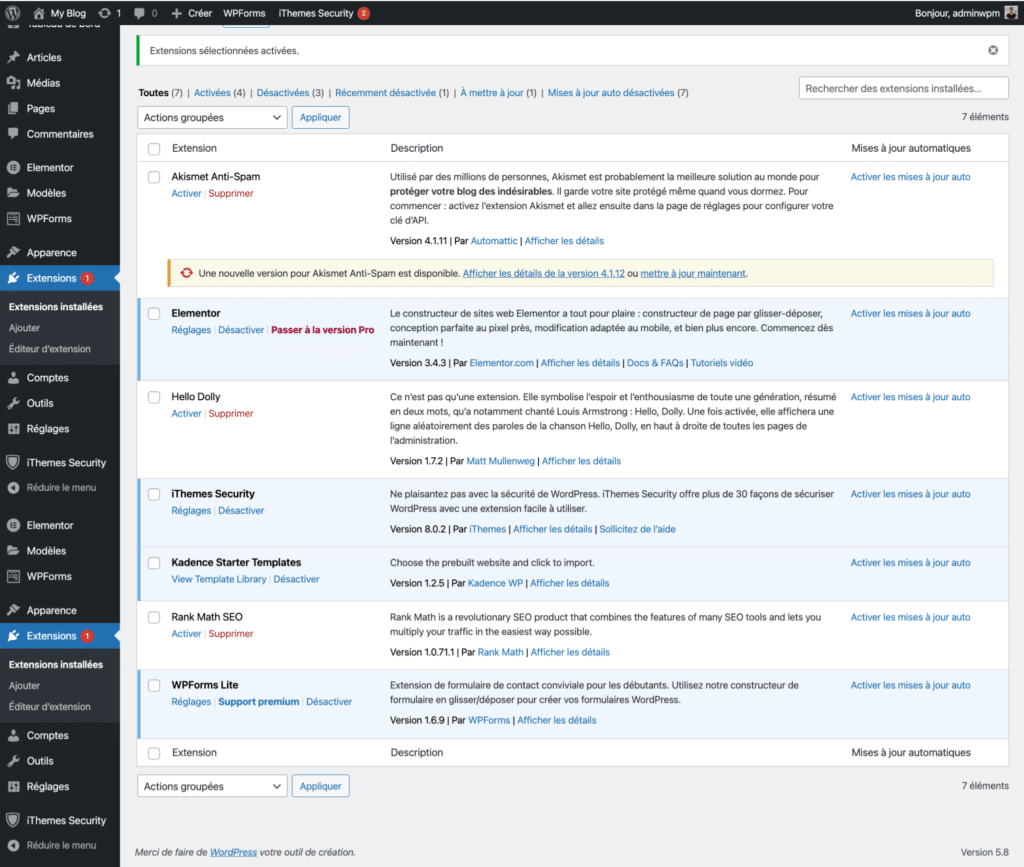This screenshot has height=867, width=1024.
Task: Enable auto-updates for Hello Dolly
Action: (x=910, y=397)
